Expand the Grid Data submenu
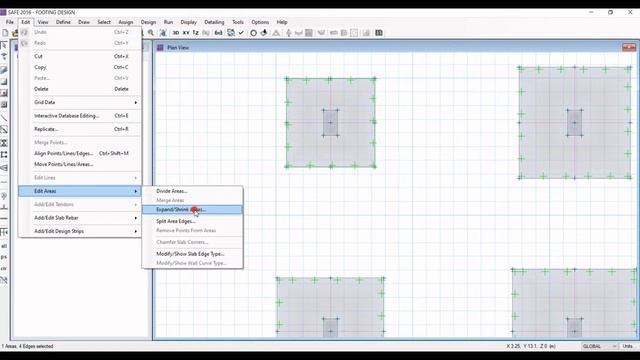 pyautogui.click(x=80, y=102)
